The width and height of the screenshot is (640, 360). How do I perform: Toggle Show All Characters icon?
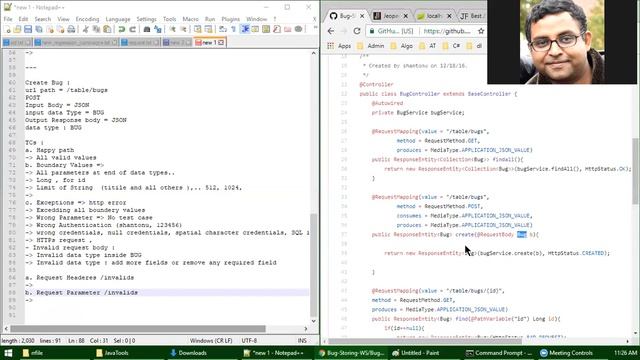tap(234, 29)
